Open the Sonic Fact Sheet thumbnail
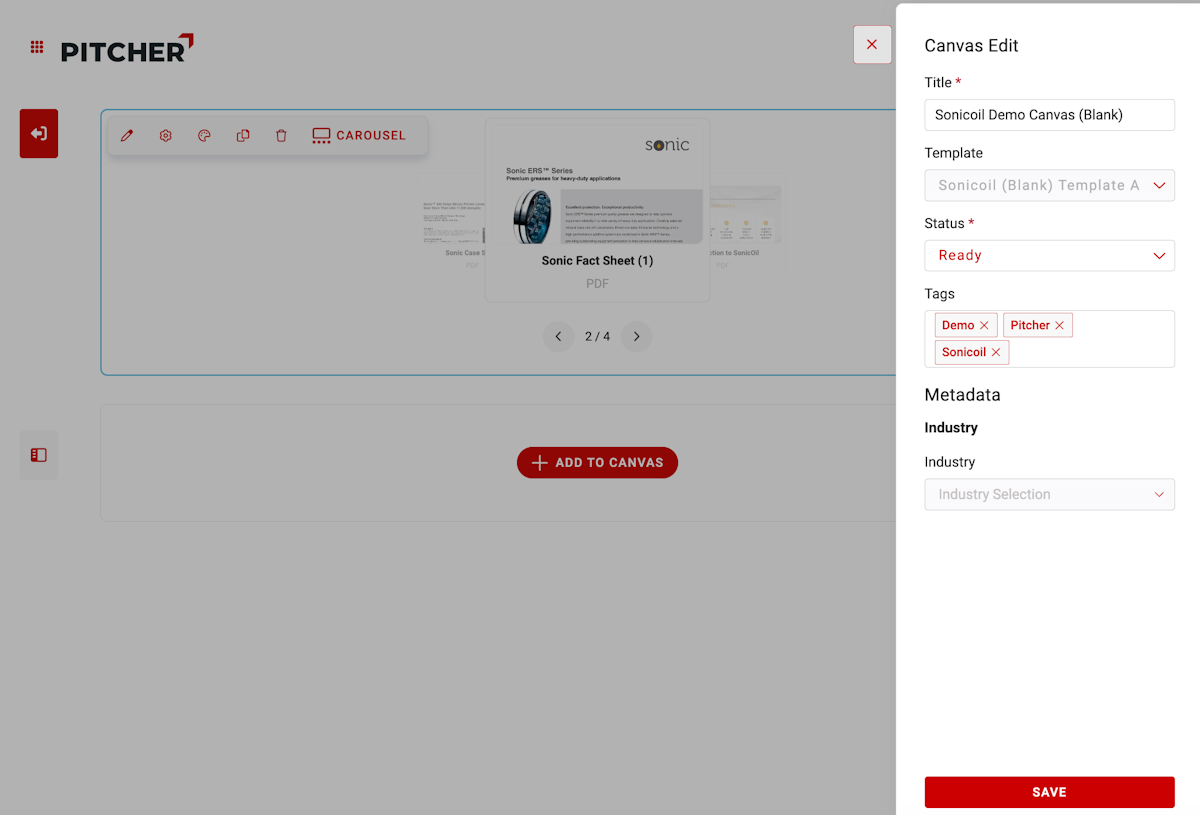Image resolution: width=1200 pixels, height=815 pixels. pos(597,210)
